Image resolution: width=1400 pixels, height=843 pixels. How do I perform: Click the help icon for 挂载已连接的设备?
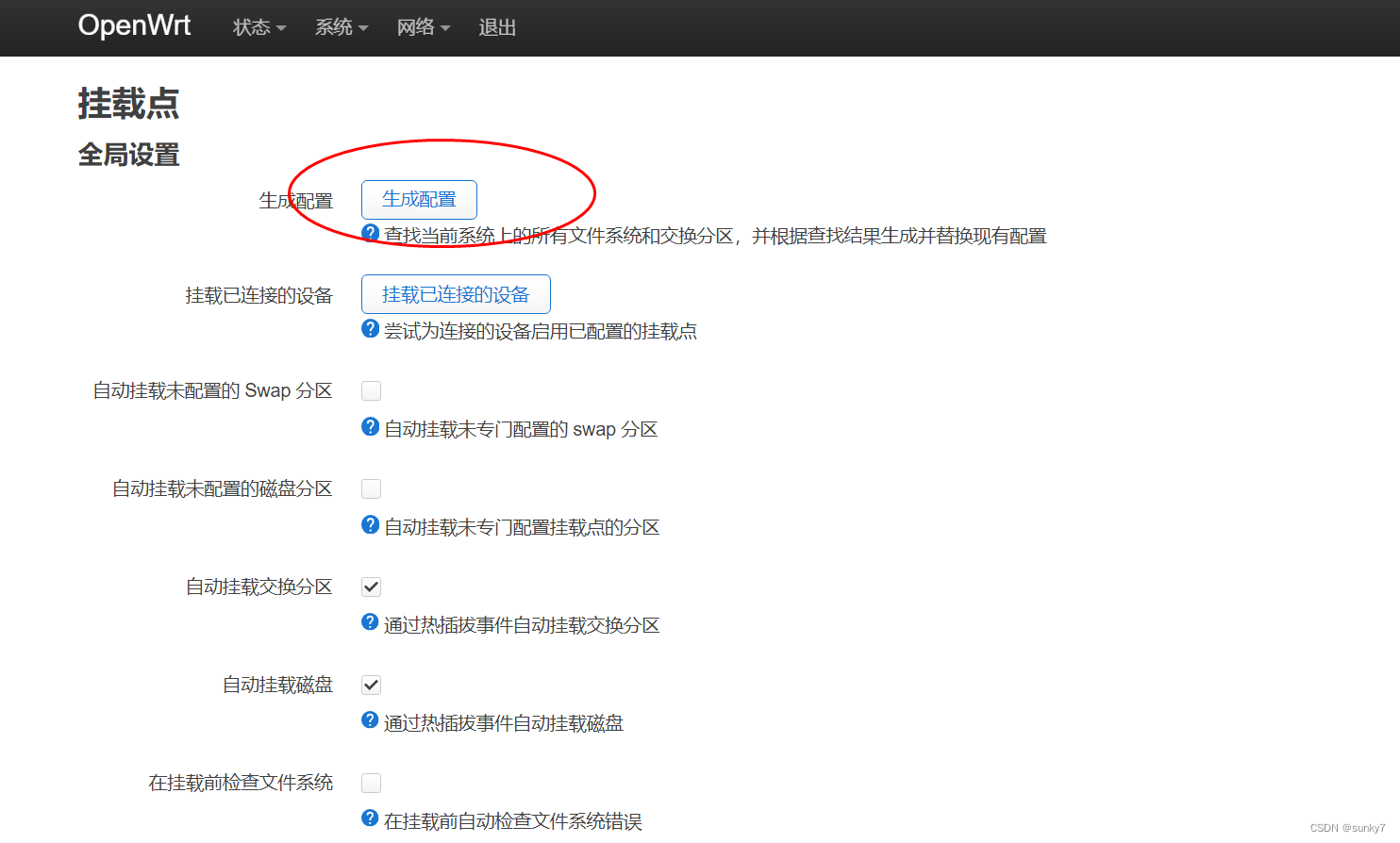[x=369, y=328]
